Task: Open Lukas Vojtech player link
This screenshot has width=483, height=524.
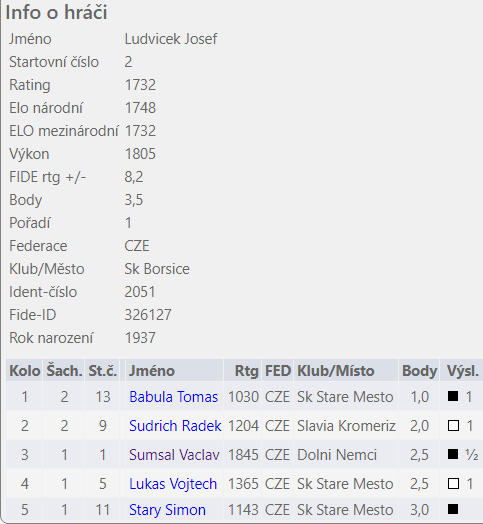Action: [x=173, y=484]
